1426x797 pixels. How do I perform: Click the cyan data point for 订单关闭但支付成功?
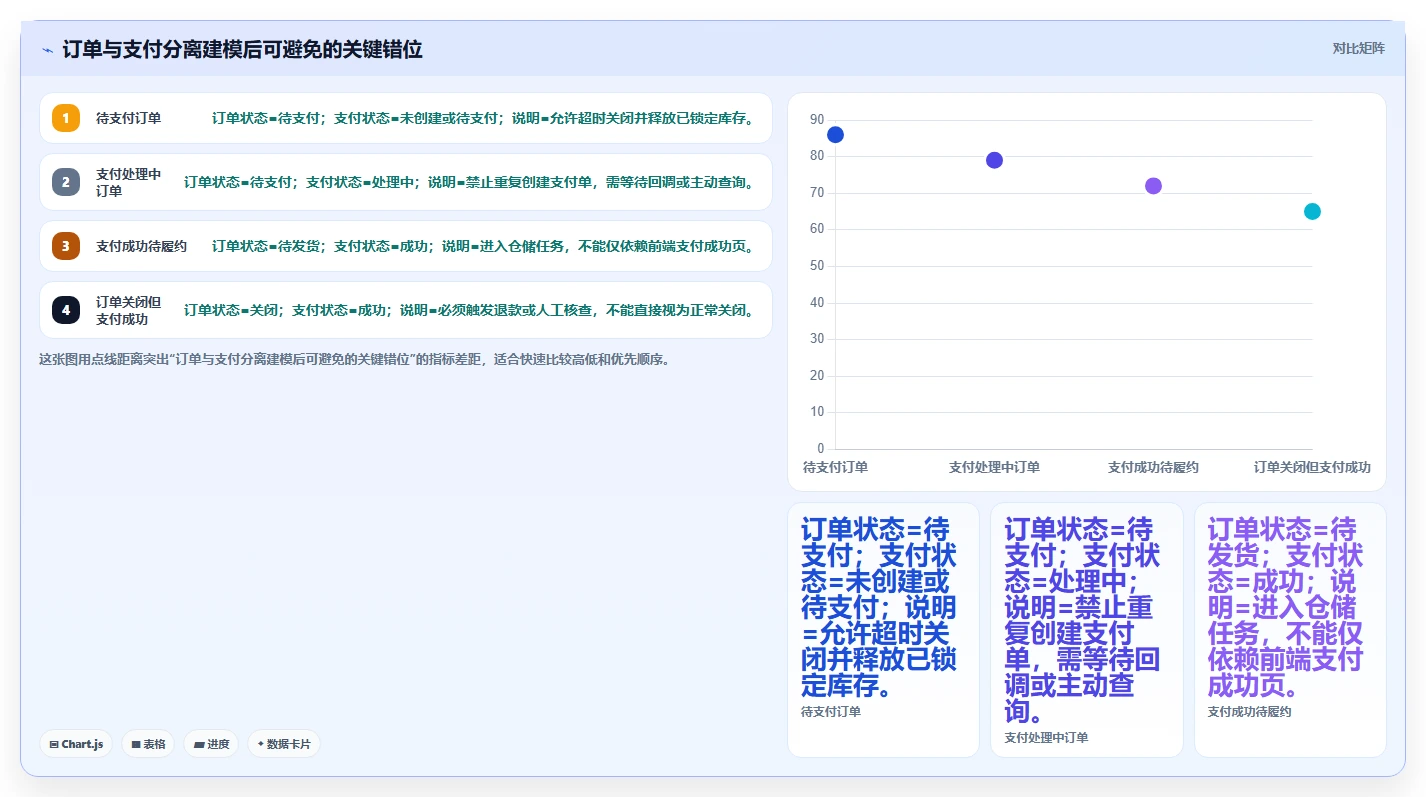[x=1312, y=211]
